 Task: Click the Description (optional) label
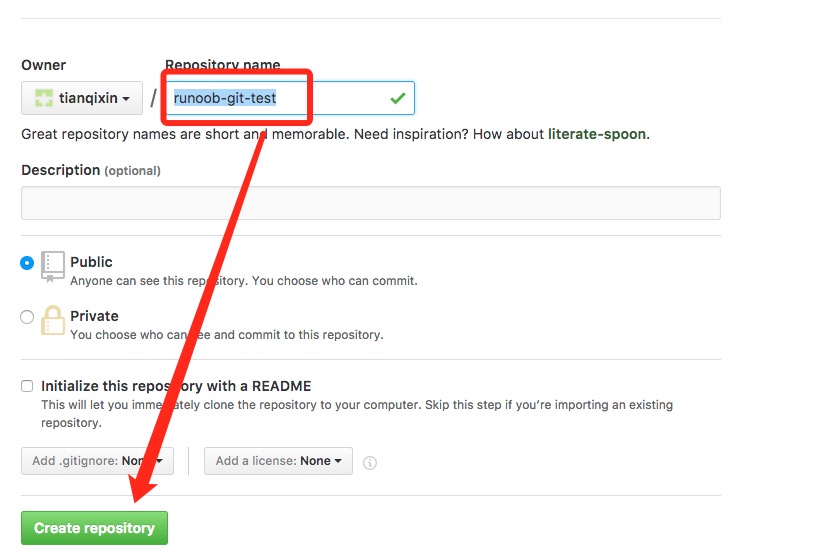90,170
